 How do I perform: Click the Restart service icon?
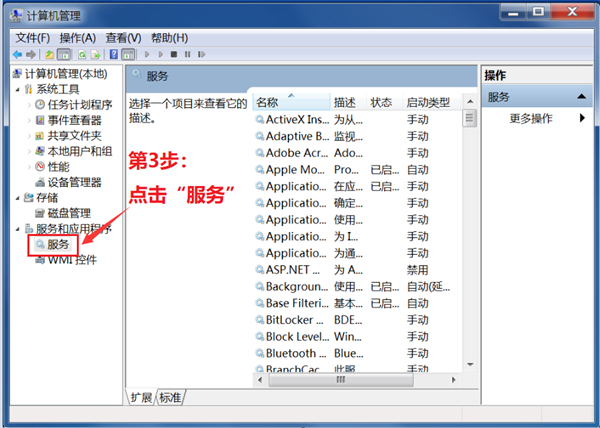pyautogui.click(x=201, y=54)
